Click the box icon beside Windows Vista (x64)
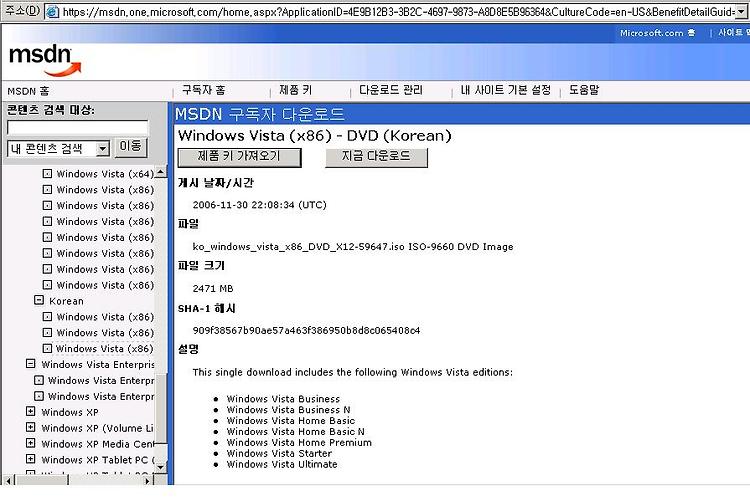The image size is (750, 501). [x=47, y=174]
